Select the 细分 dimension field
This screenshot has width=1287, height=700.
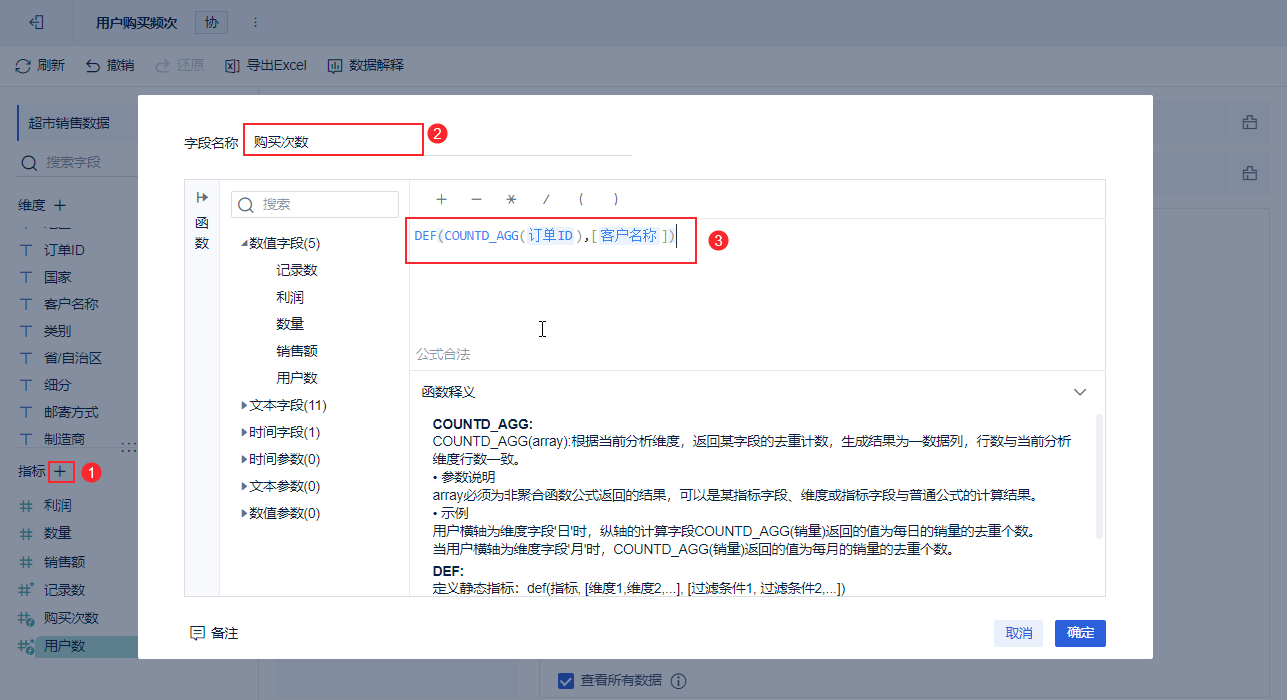tap(57, 385)
